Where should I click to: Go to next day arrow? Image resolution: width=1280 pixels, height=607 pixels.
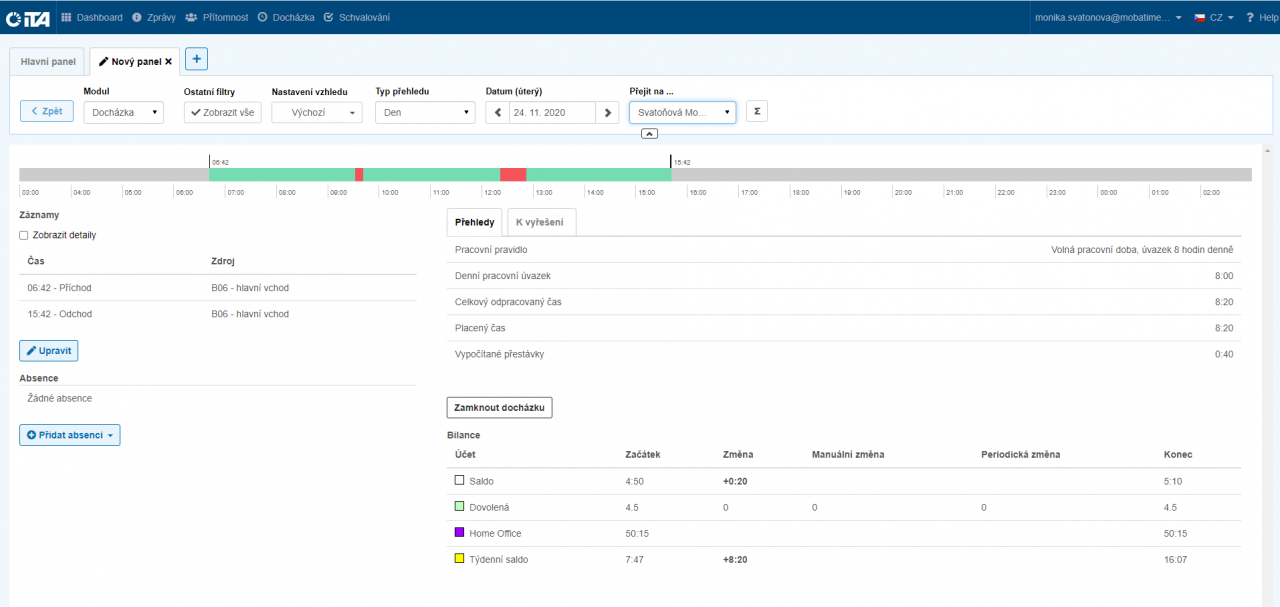[608, 113]
